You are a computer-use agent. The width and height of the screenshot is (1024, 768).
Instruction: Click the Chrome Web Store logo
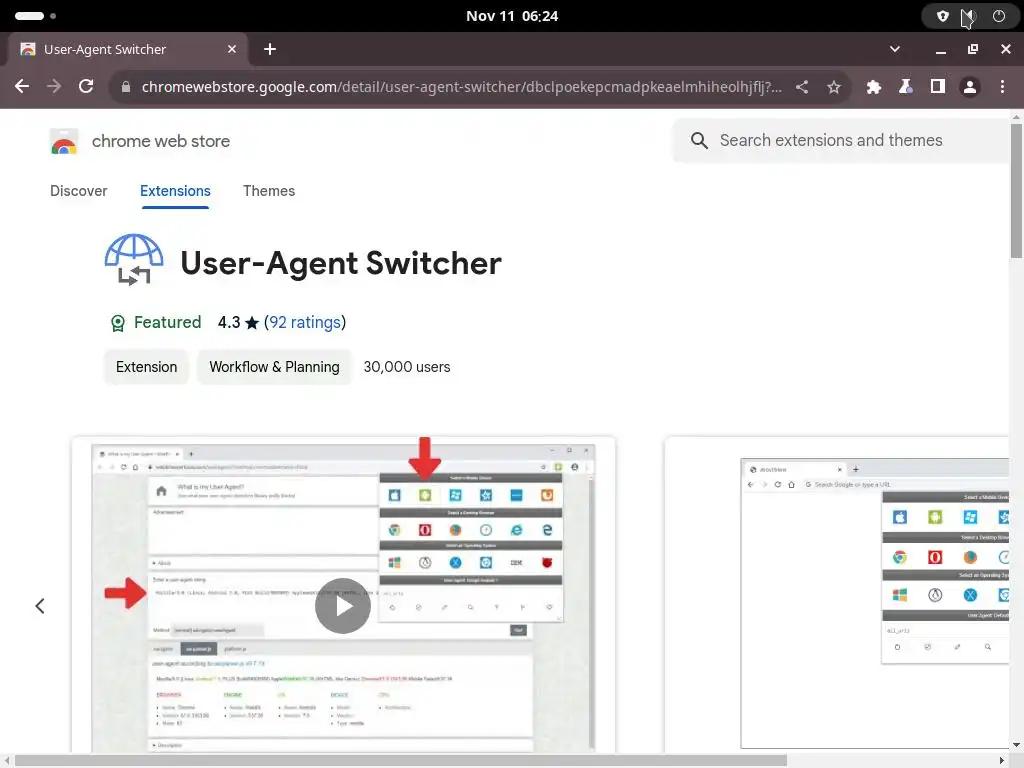[x=64, y=141]
